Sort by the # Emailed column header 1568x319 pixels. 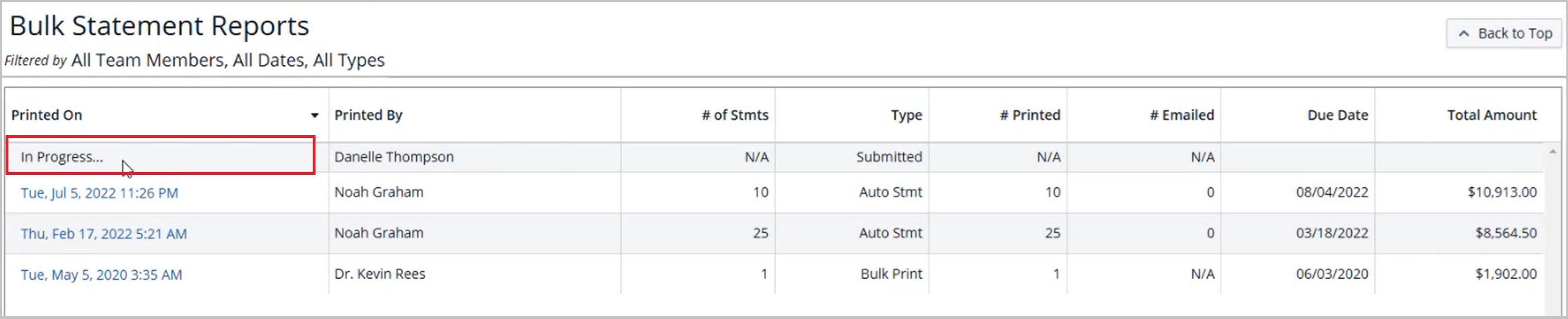pos(1182,115)
